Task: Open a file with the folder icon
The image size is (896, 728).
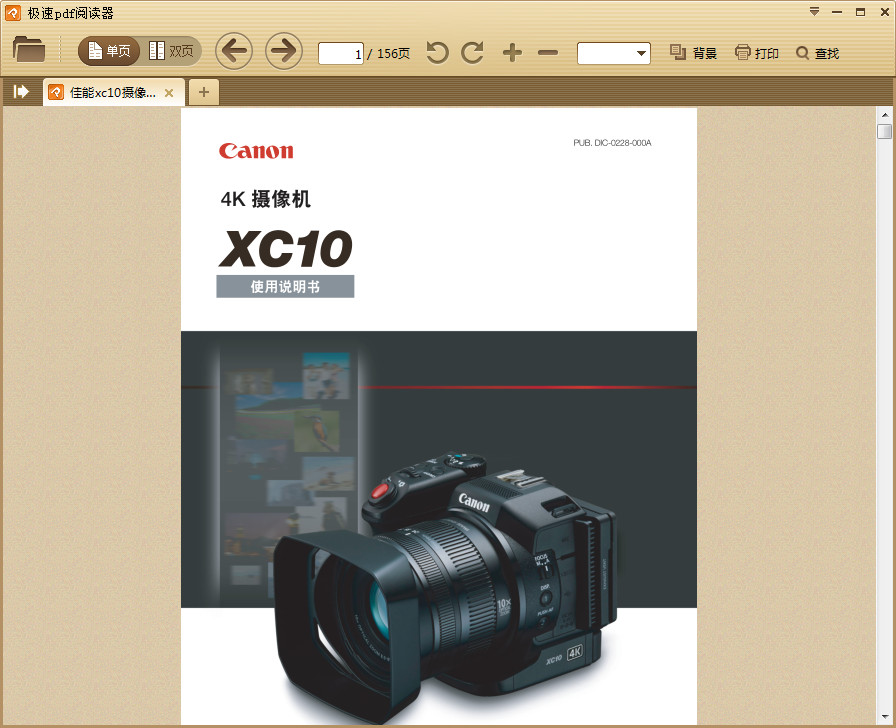Action: [29, 50]
